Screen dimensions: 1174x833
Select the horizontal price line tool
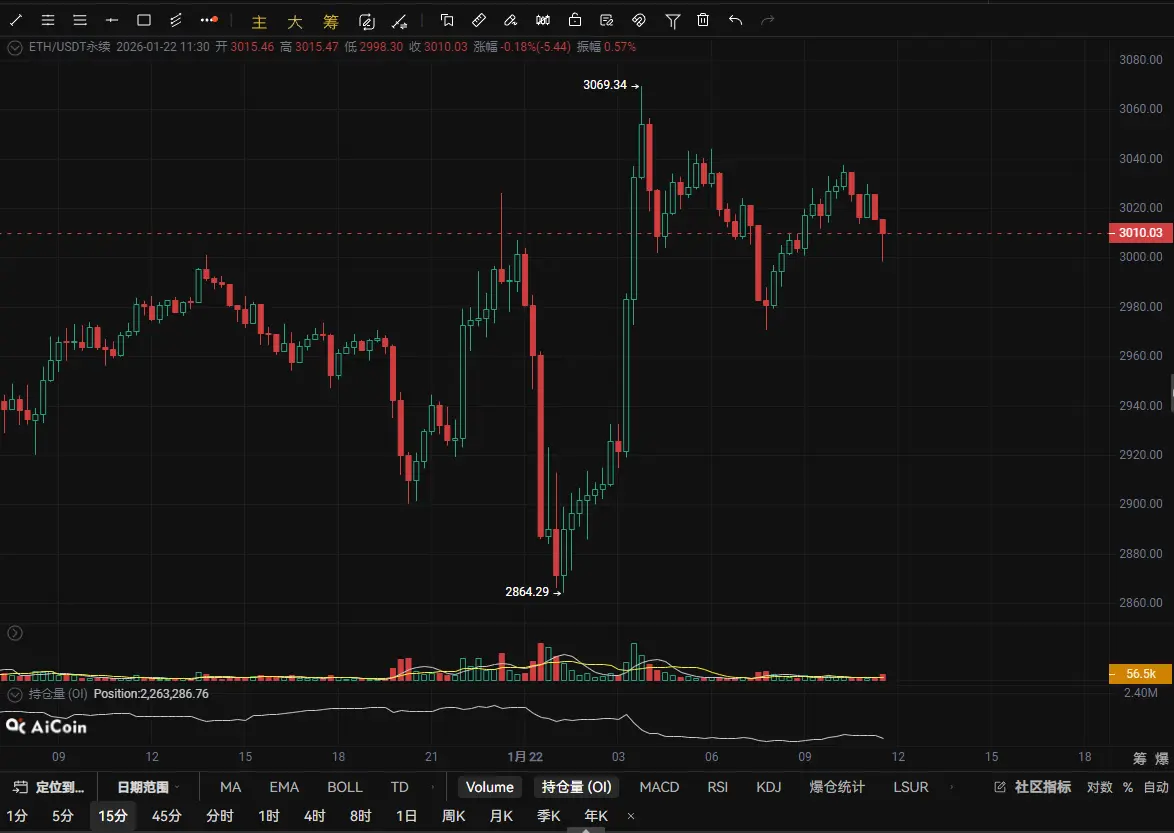coord(112,20)
